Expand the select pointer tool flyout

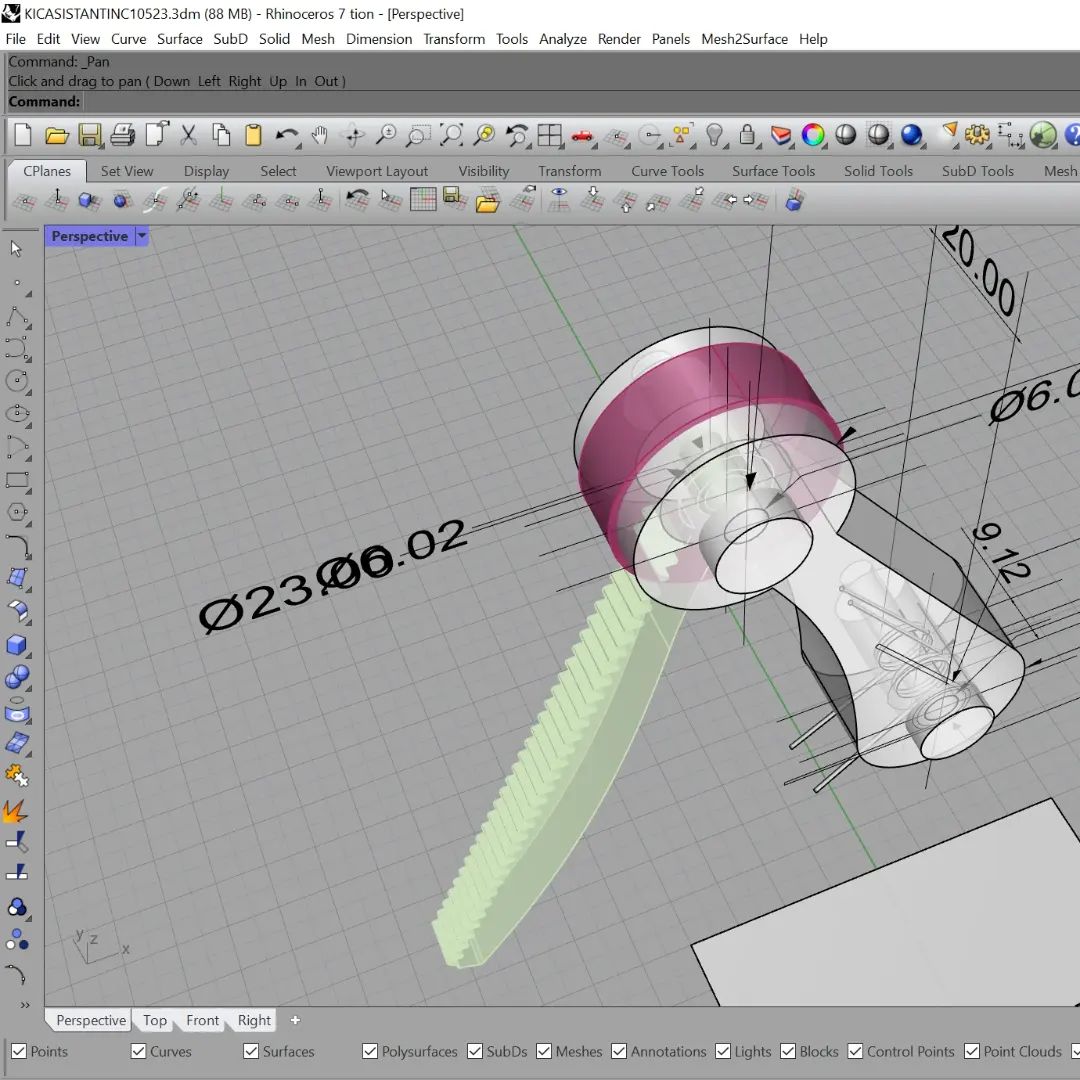[x=17, y=249]
